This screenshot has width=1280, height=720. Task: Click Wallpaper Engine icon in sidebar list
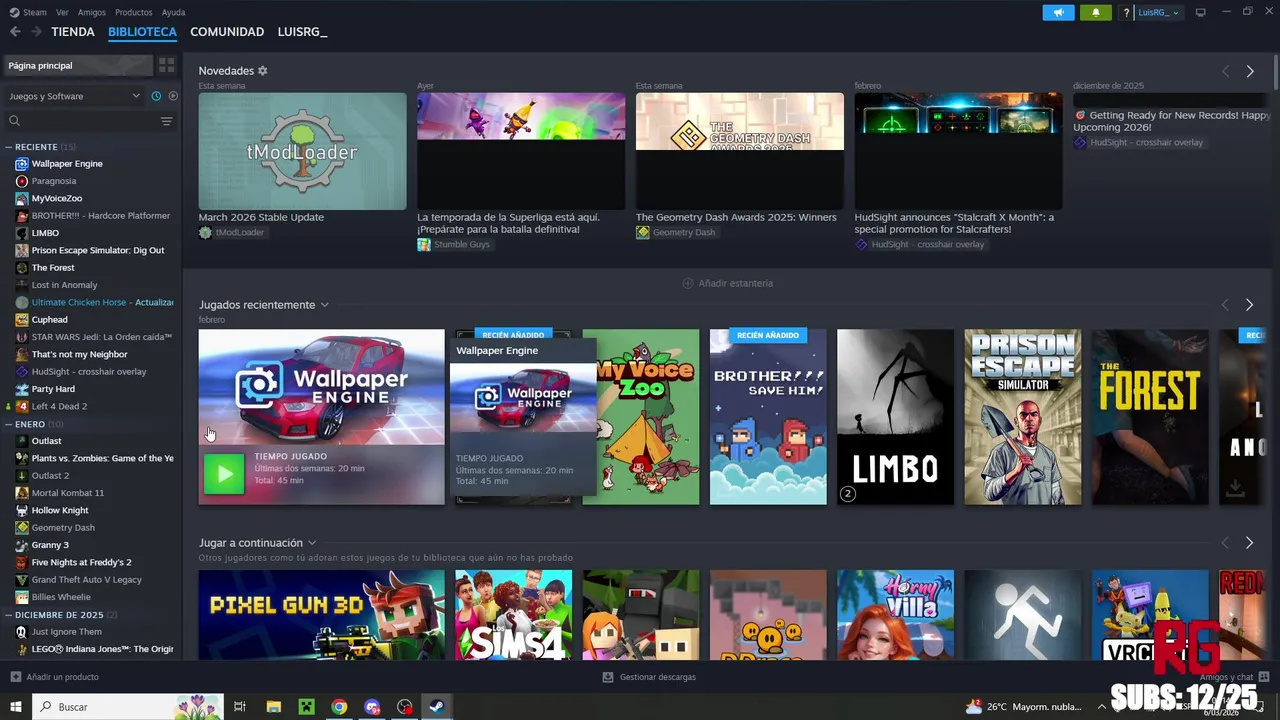click(x=22, y=164)
